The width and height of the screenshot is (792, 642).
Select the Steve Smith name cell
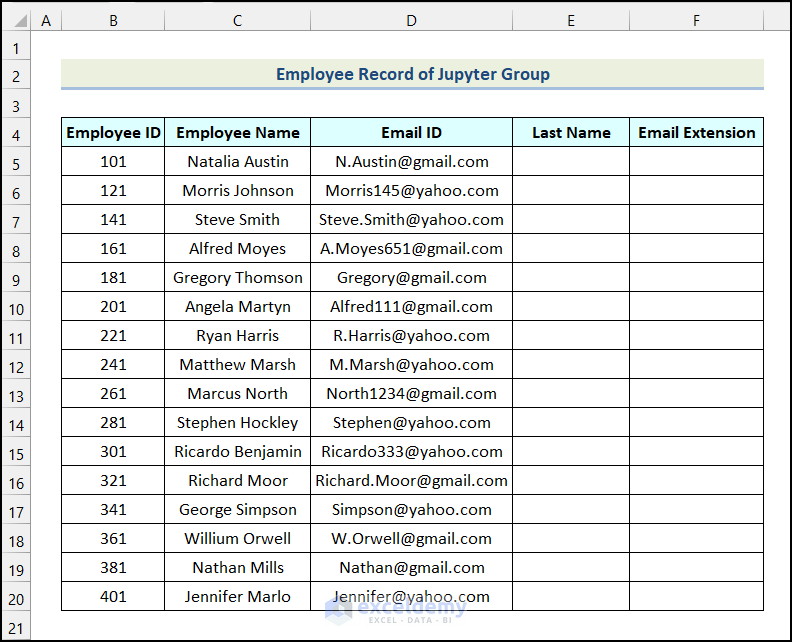pos(237,219)
